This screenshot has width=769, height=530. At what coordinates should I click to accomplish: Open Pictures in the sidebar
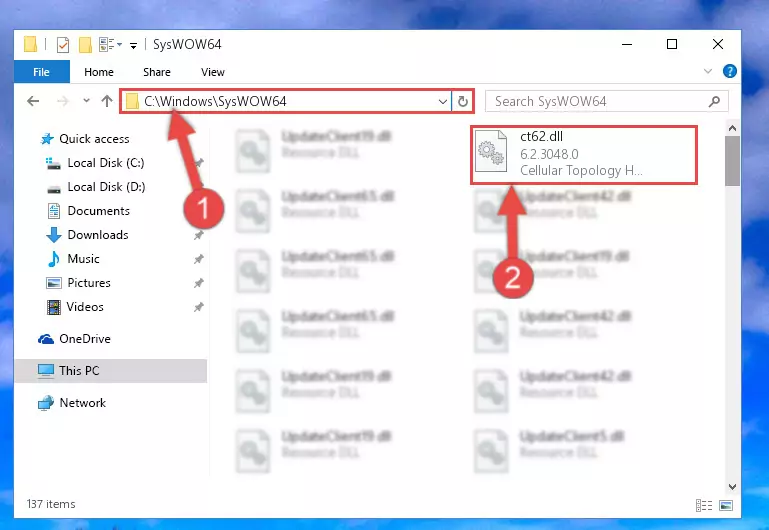[x=78, y=283]
